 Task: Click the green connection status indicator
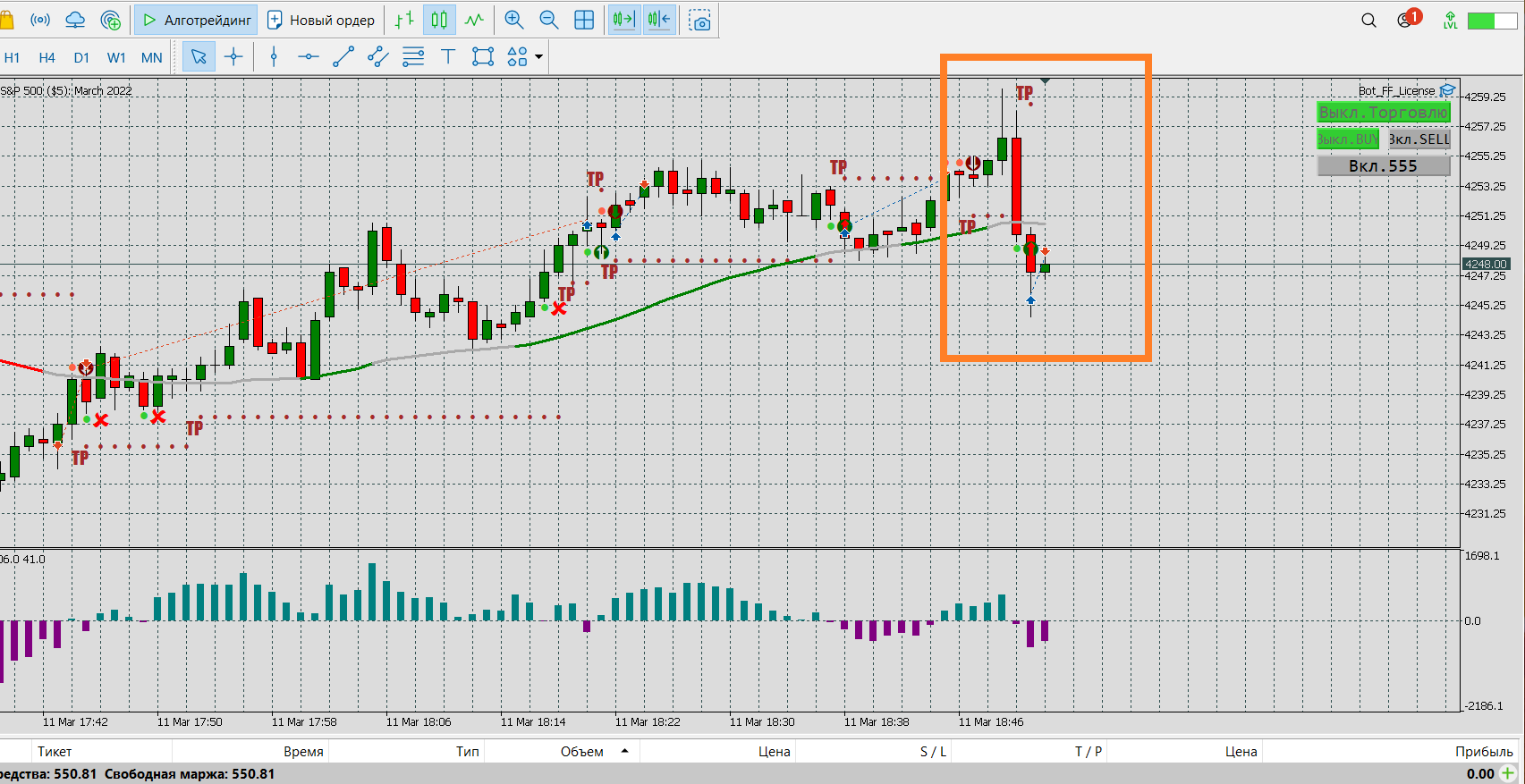(1493, 20)
